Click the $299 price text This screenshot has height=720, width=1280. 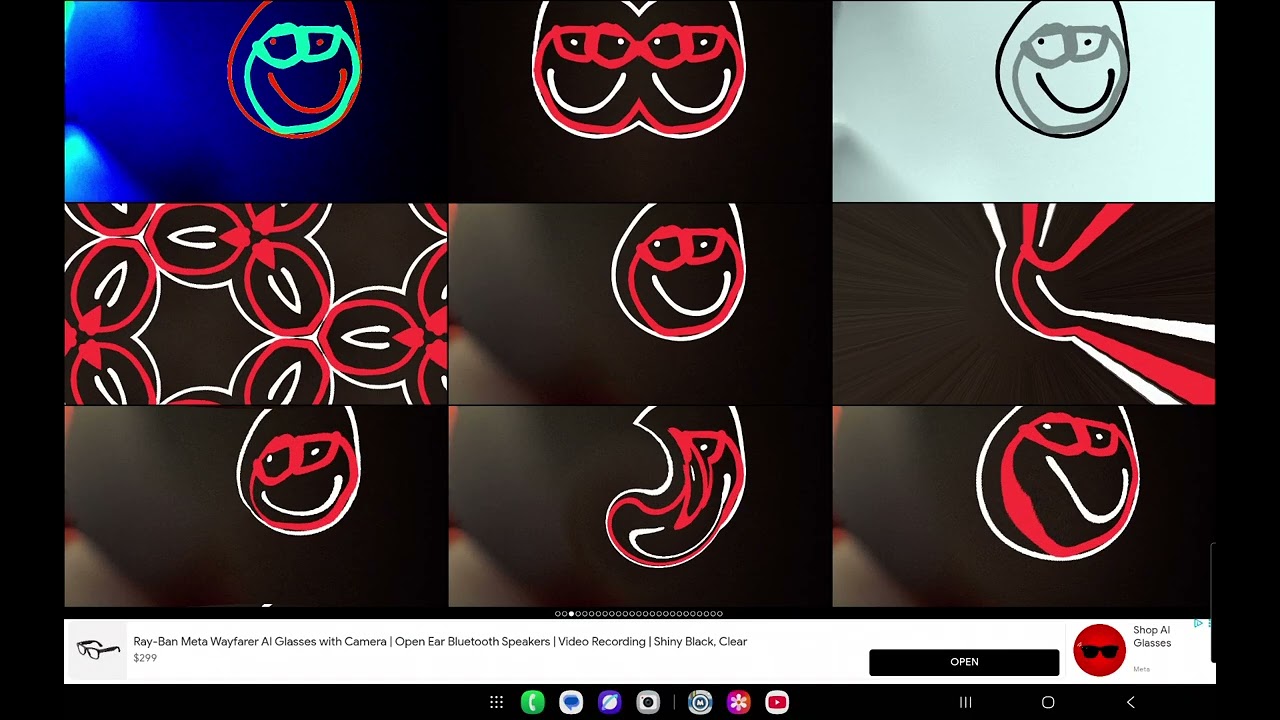(145, 658)
